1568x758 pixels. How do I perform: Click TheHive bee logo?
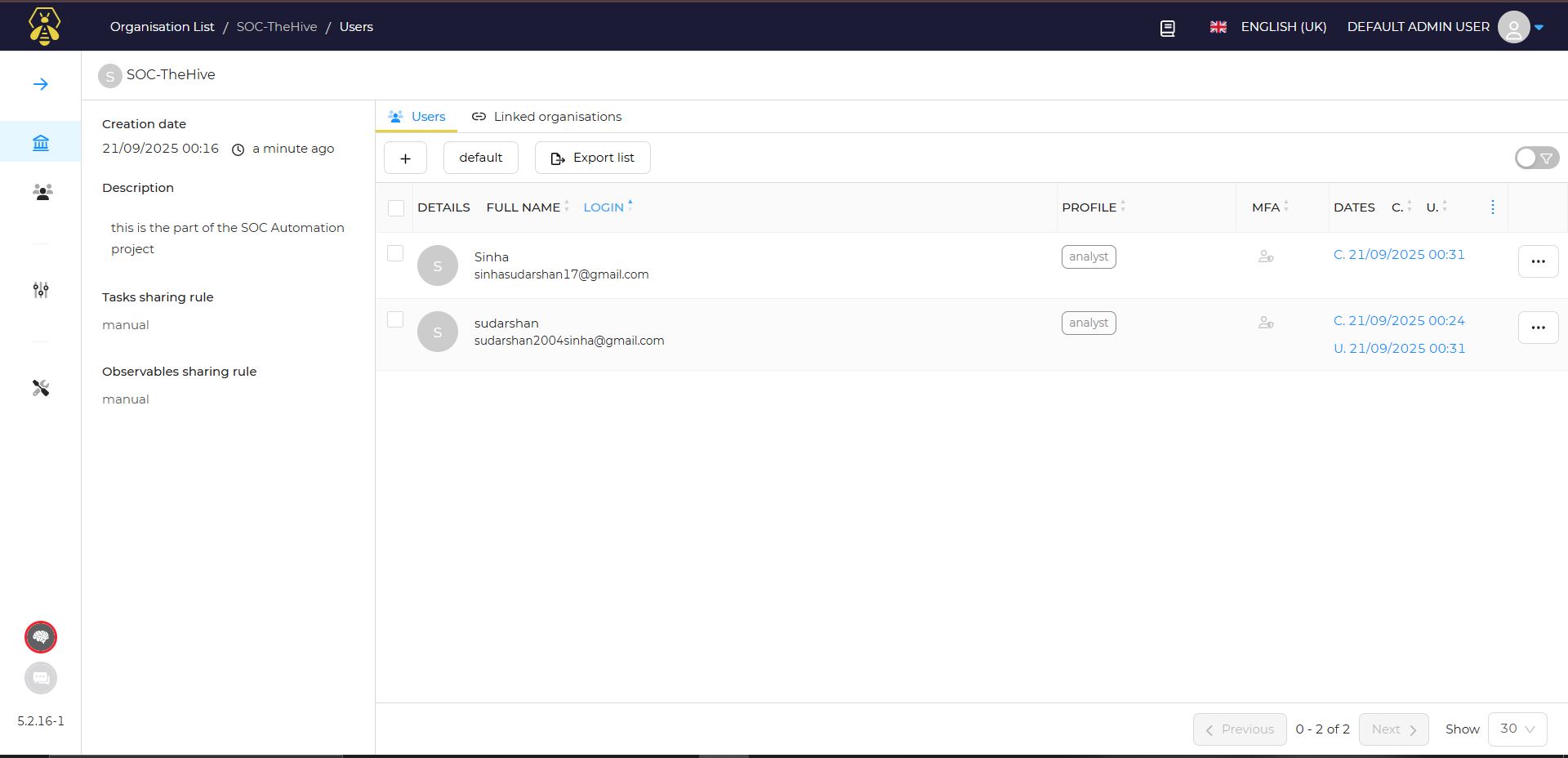44,26
